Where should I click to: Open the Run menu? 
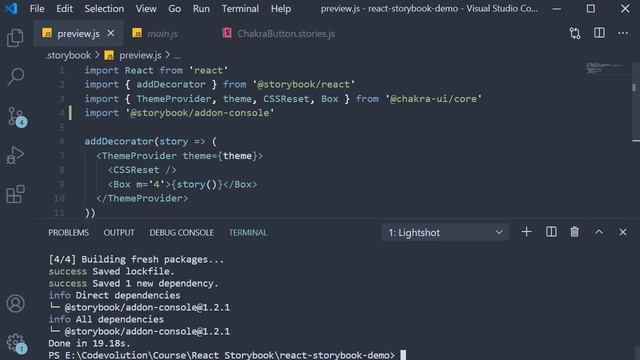coord(201,9)
